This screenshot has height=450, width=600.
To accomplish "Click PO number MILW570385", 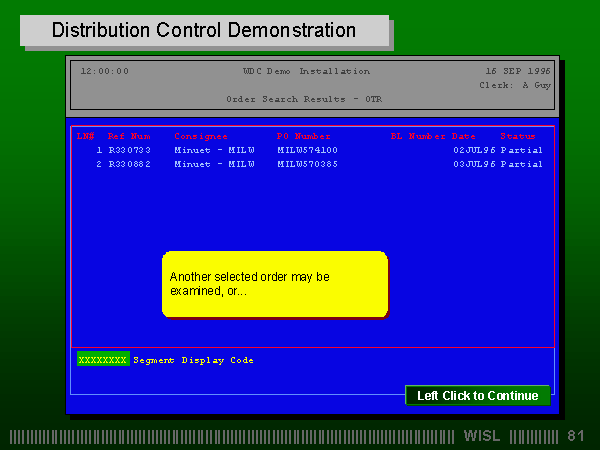I will click(307, 164).
